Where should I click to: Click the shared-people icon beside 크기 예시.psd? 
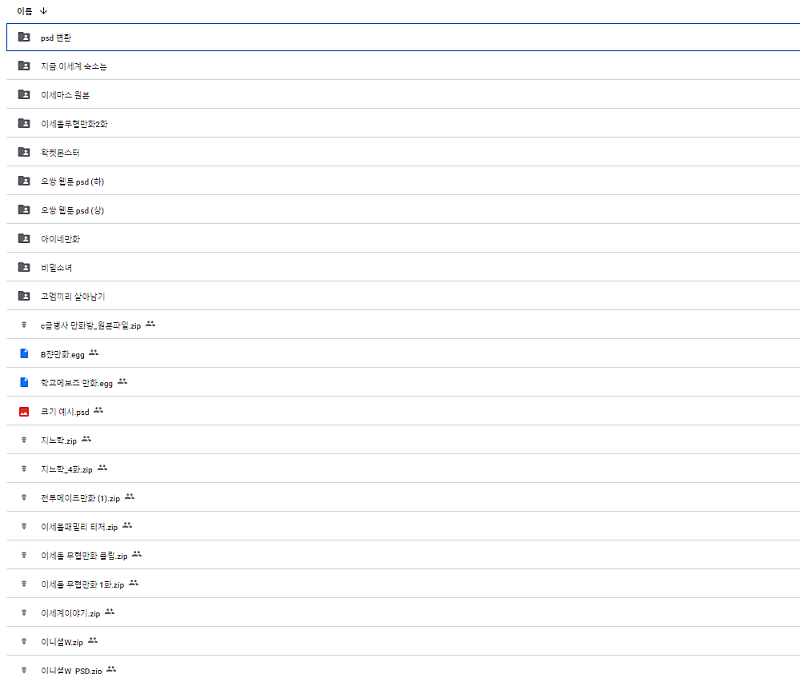(98, 410)
